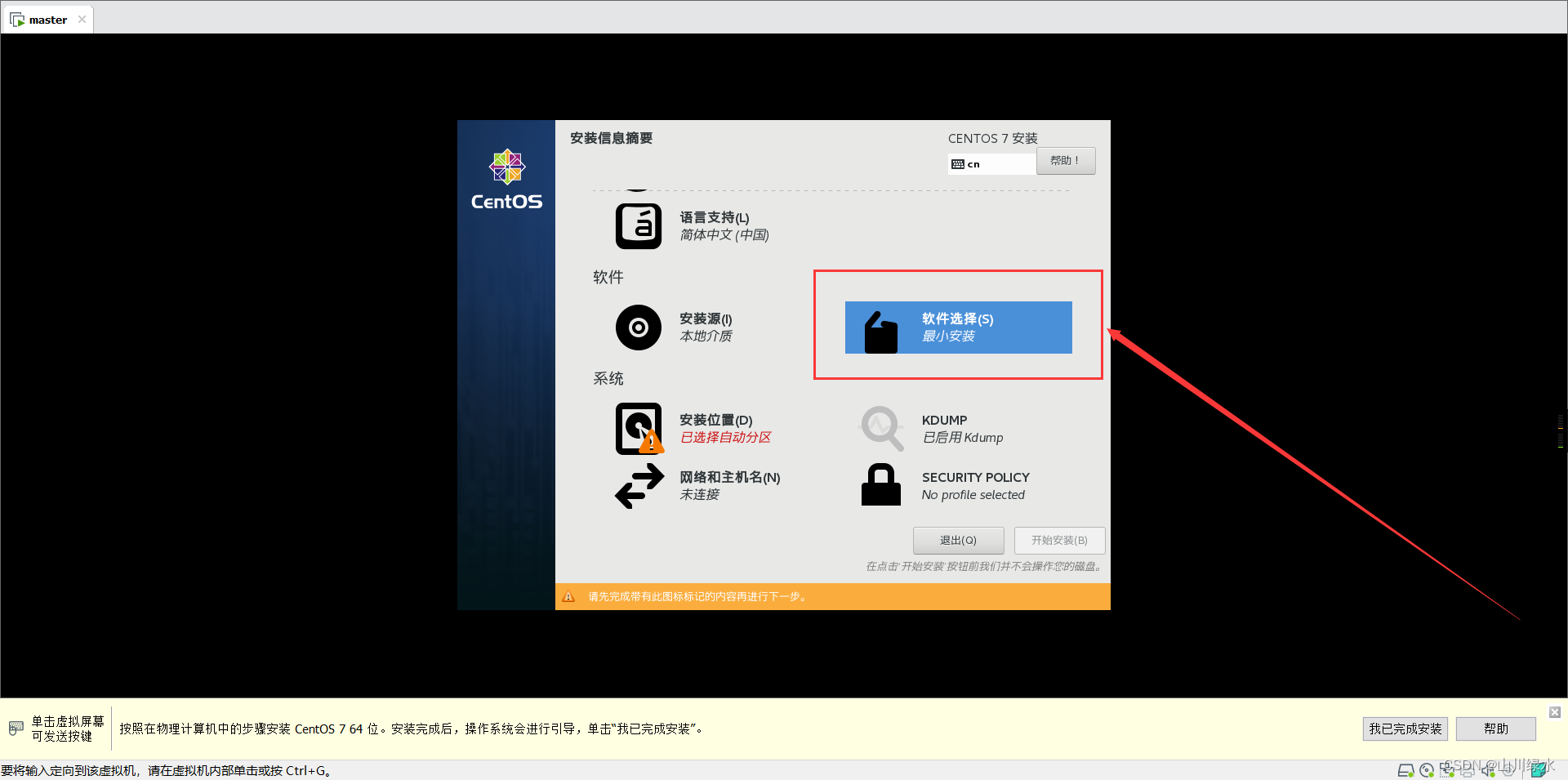
Task: Click the warning triangle in orange bar
Action: pyautogui.click(x=569, y=597)
